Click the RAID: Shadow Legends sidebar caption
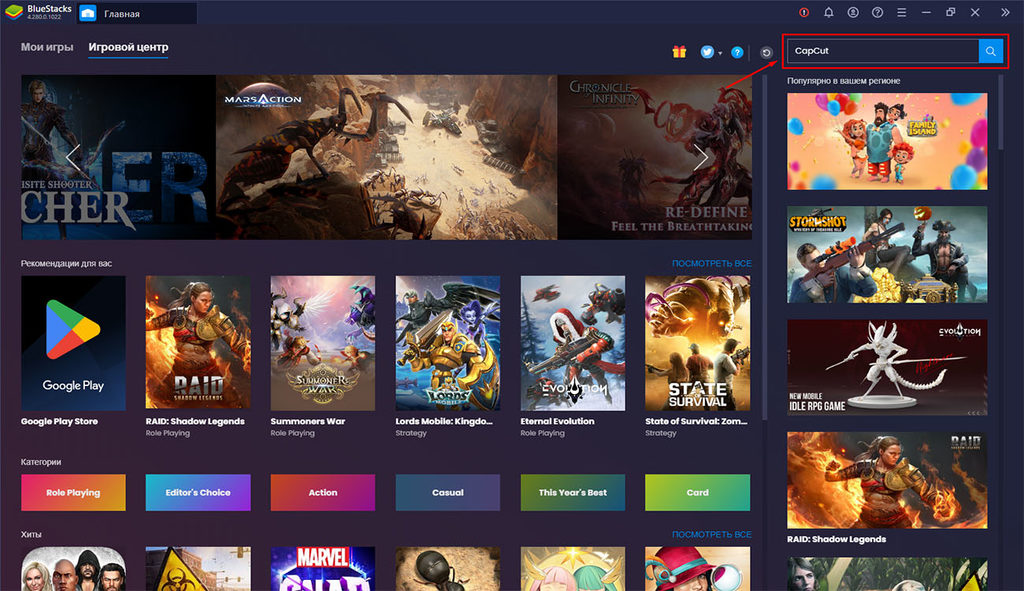The image size is (1024, 591). point(837,539)
